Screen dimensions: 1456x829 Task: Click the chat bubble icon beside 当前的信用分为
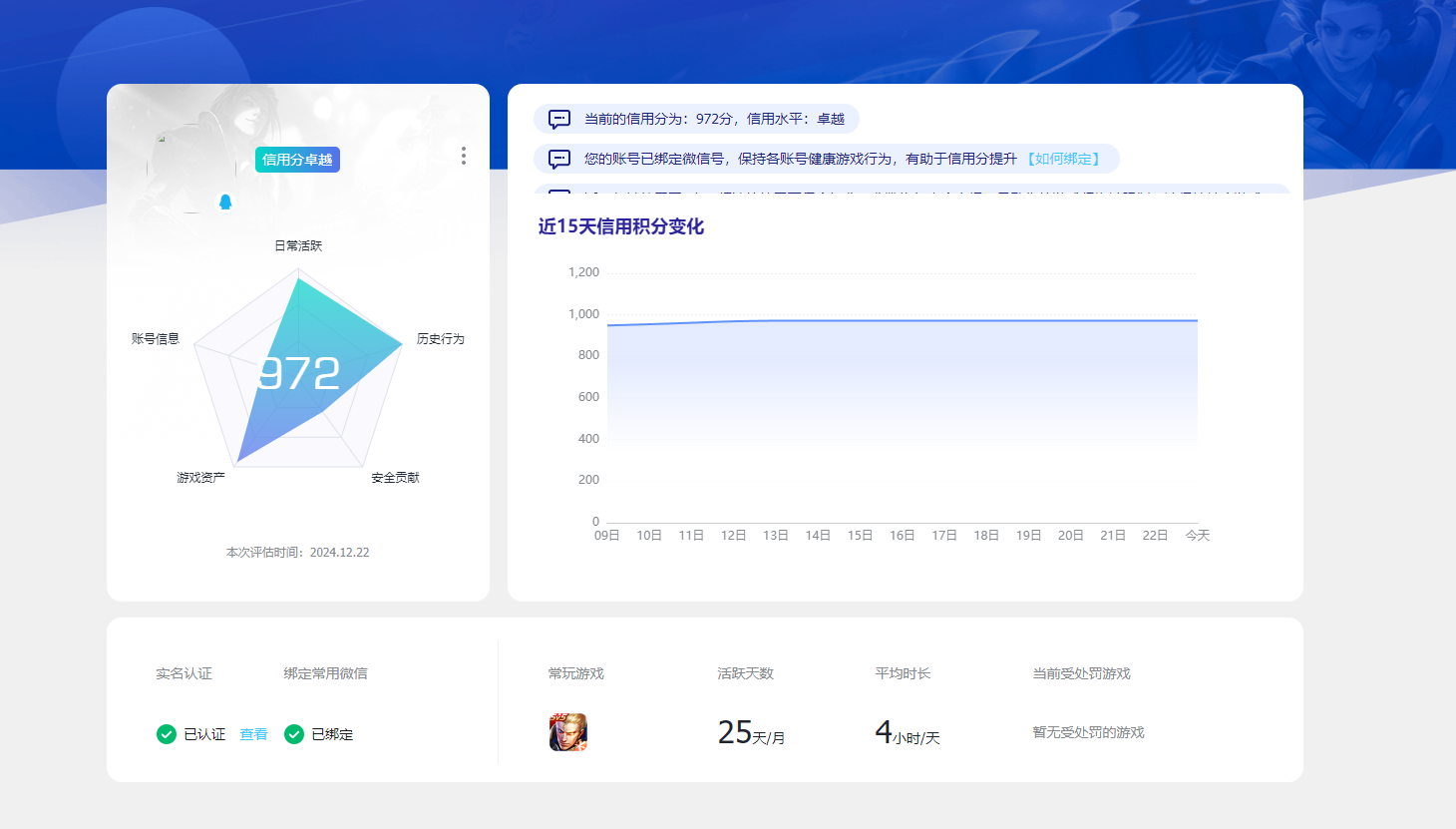point(559,119)
